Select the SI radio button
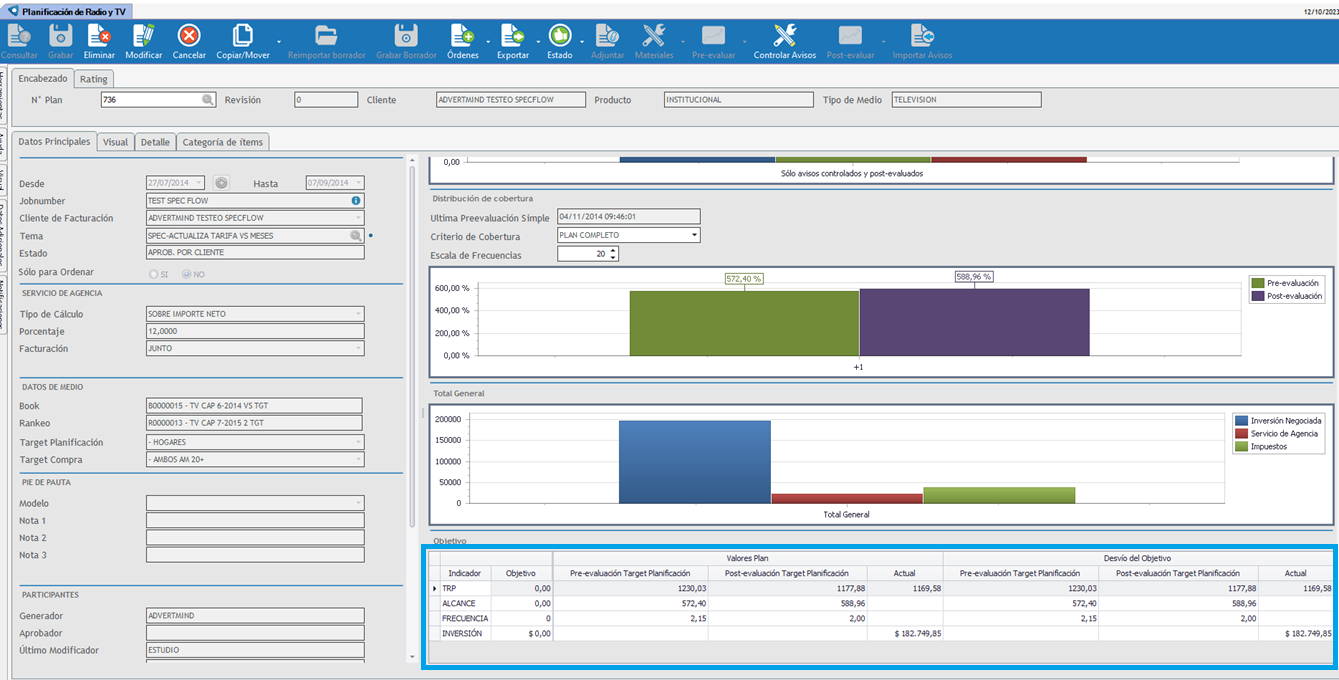Viewport: 1339px width, 680px height. (x=153, y=273)
